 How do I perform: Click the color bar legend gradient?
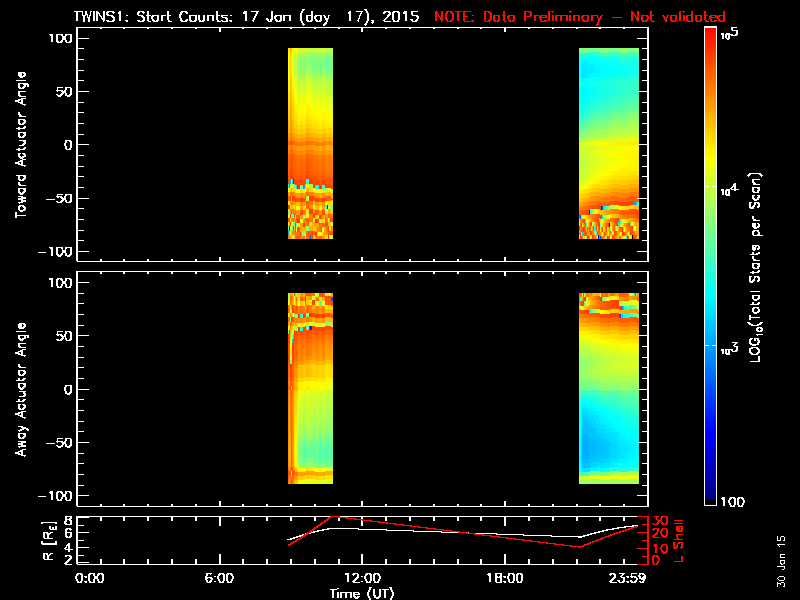coord(710,266)
